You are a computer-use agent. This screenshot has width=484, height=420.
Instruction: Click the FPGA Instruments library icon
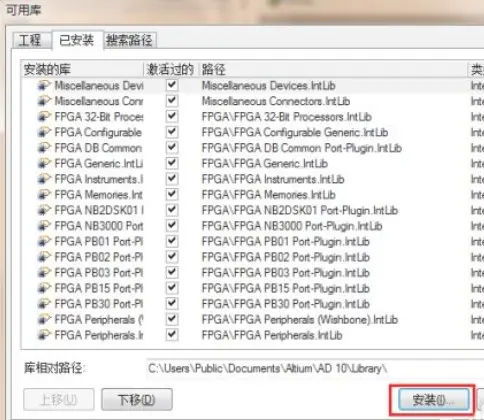pyautogui.click(x=44, y=179)
